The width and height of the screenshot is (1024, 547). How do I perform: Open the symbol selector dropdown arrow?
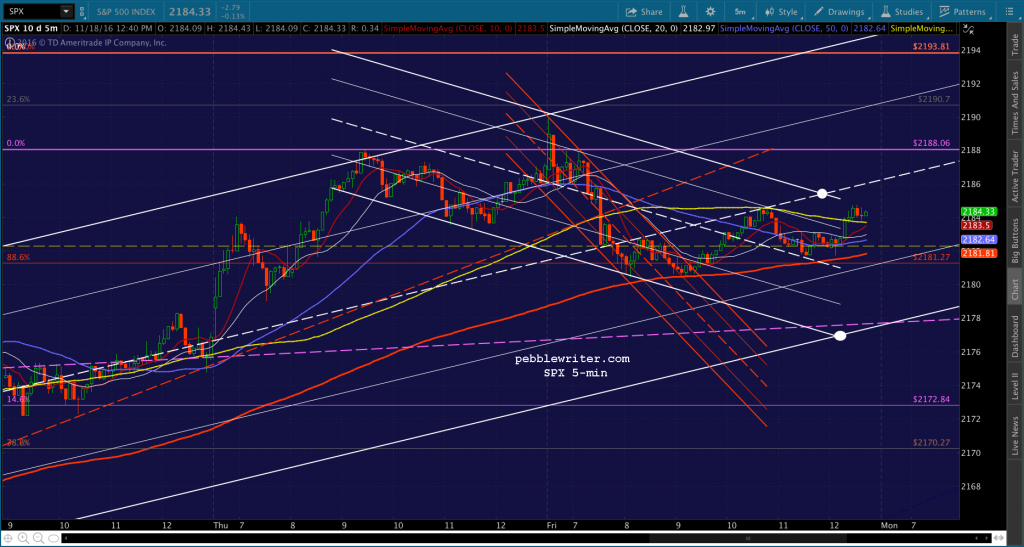point(66,11)
